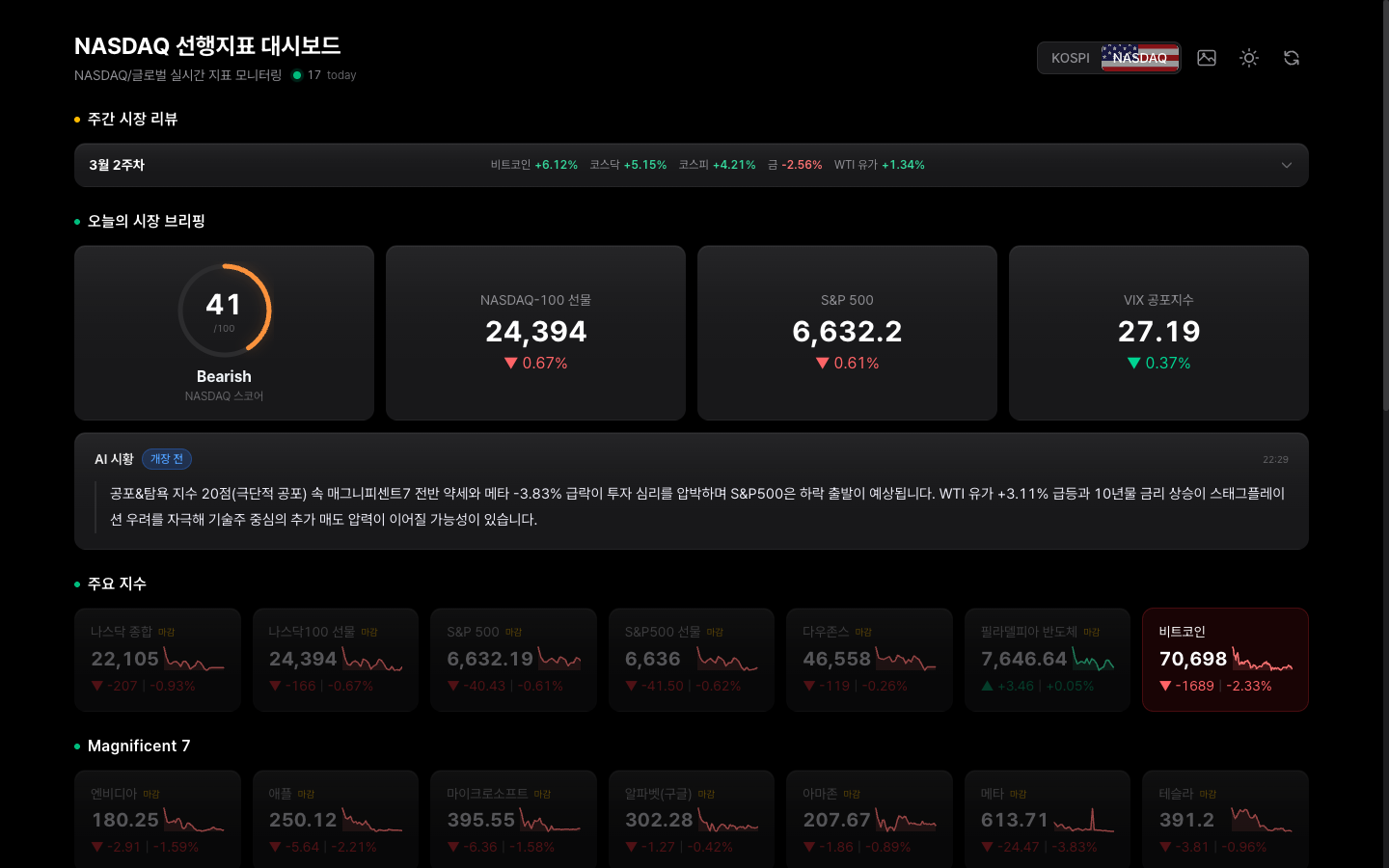The height and width of the screenshot is (868, 1389).
Task: Click the NASDAQ score 41 gauge
Action: coord(224,311)
